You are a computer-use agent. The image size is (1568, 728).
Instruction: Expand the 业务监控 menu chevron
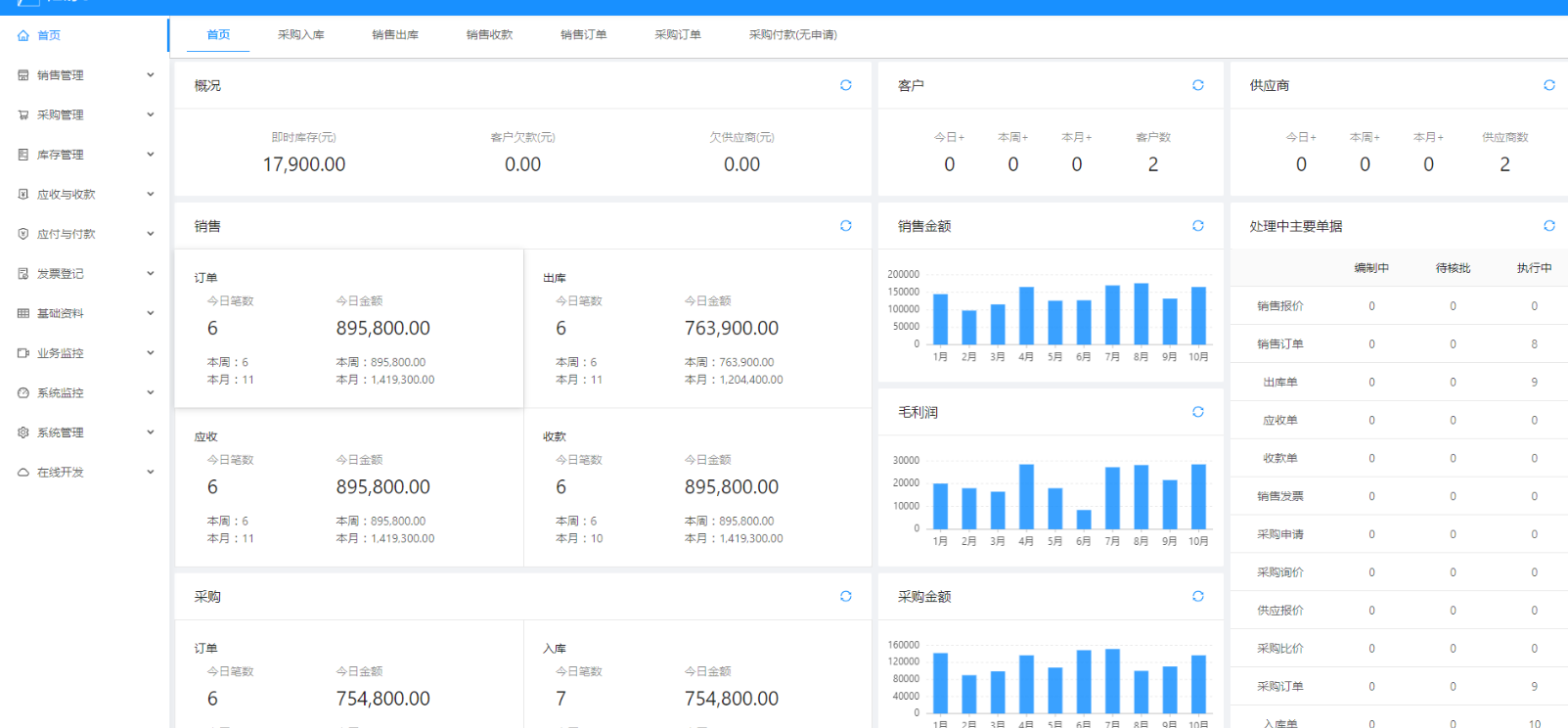pyautogui.click(x=151, y=352)
